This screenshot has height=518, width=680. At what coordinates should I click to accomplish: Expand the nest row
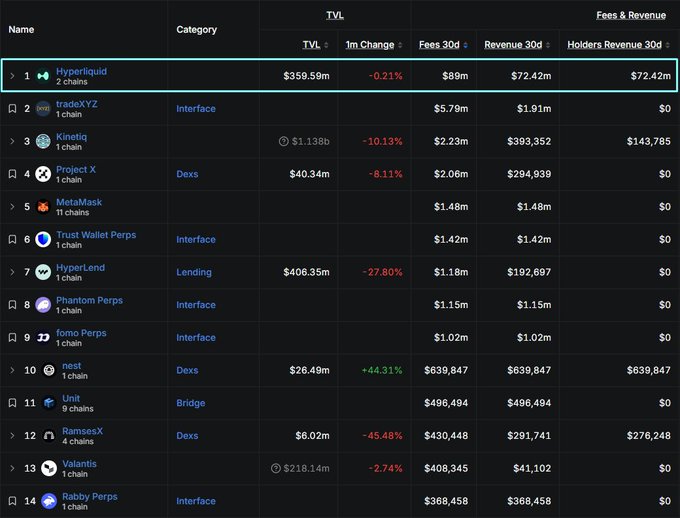[x=12, y=370]
